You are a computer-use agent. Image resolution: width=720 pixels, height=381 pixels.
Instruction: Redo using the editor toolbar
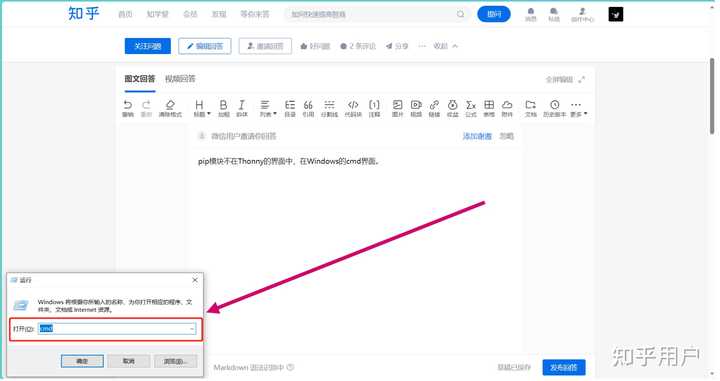point(146,108)
